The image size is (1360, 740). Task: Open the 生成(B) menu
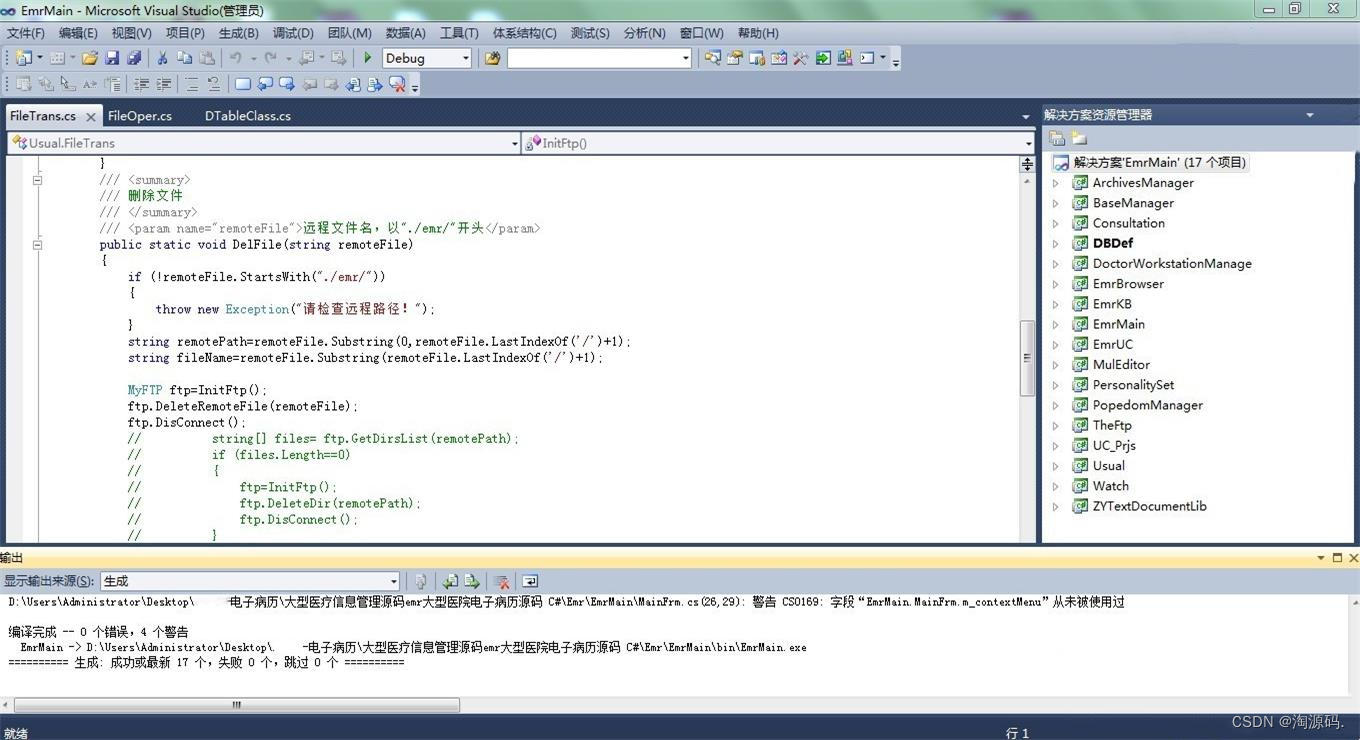238,33
